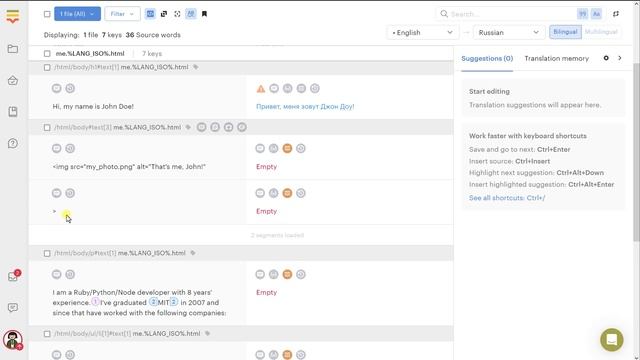Click comment icon above img src source text
This screenshot has width=640, height=360.
point(57,148)
